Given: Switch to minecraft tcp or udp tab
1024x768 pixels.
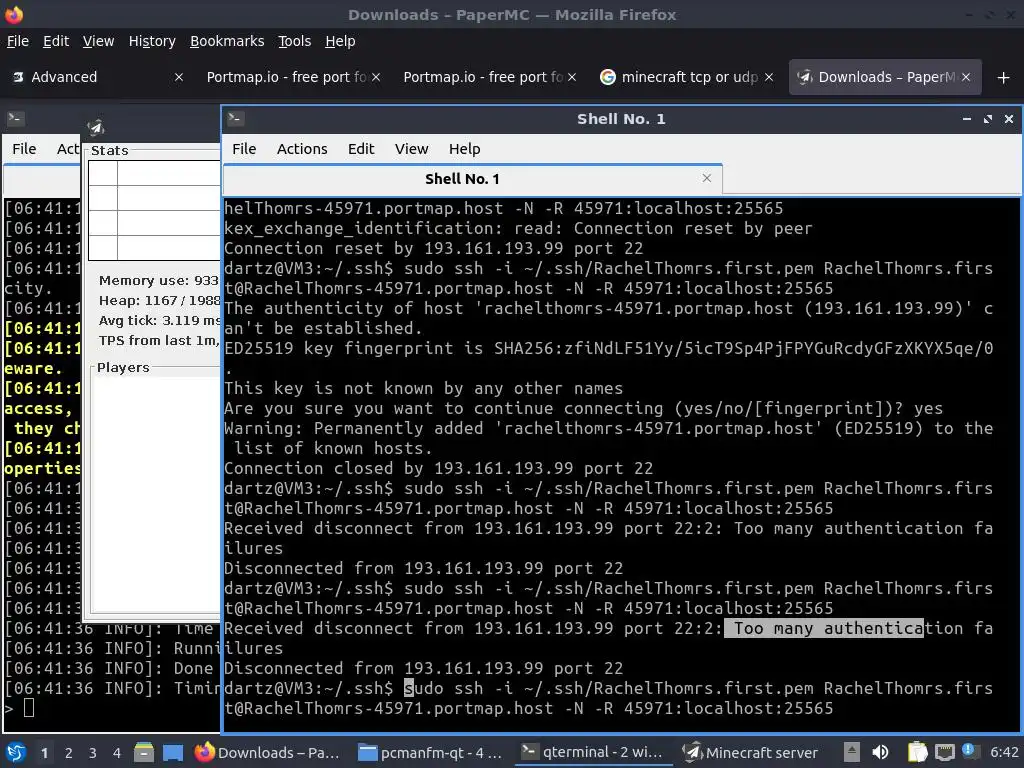Looking at the screenshot, I should [686, 77].
